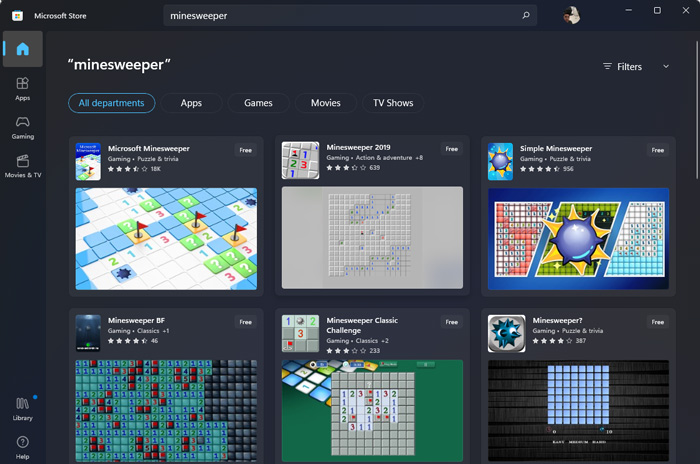Go to Gaming in the sidebar

point(23,127)
